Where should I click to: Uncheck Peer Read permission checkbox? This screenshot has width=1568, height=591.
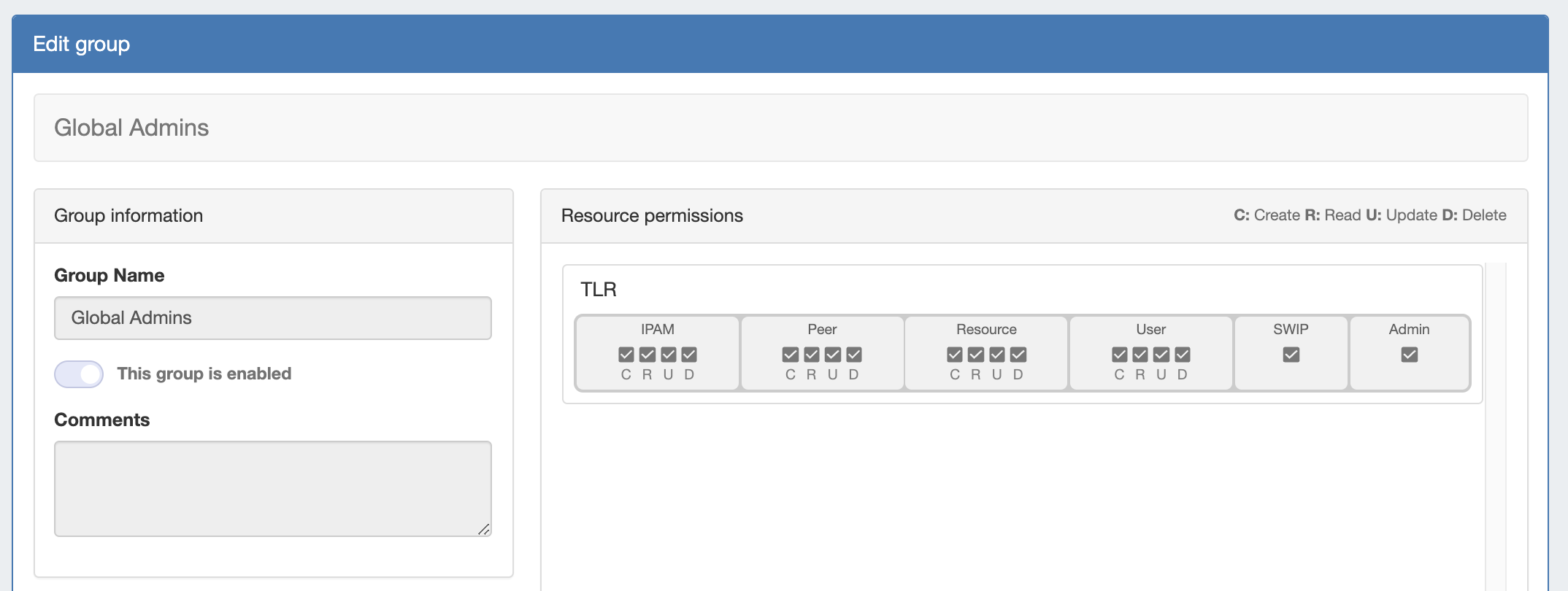click(x=811, y=355)
